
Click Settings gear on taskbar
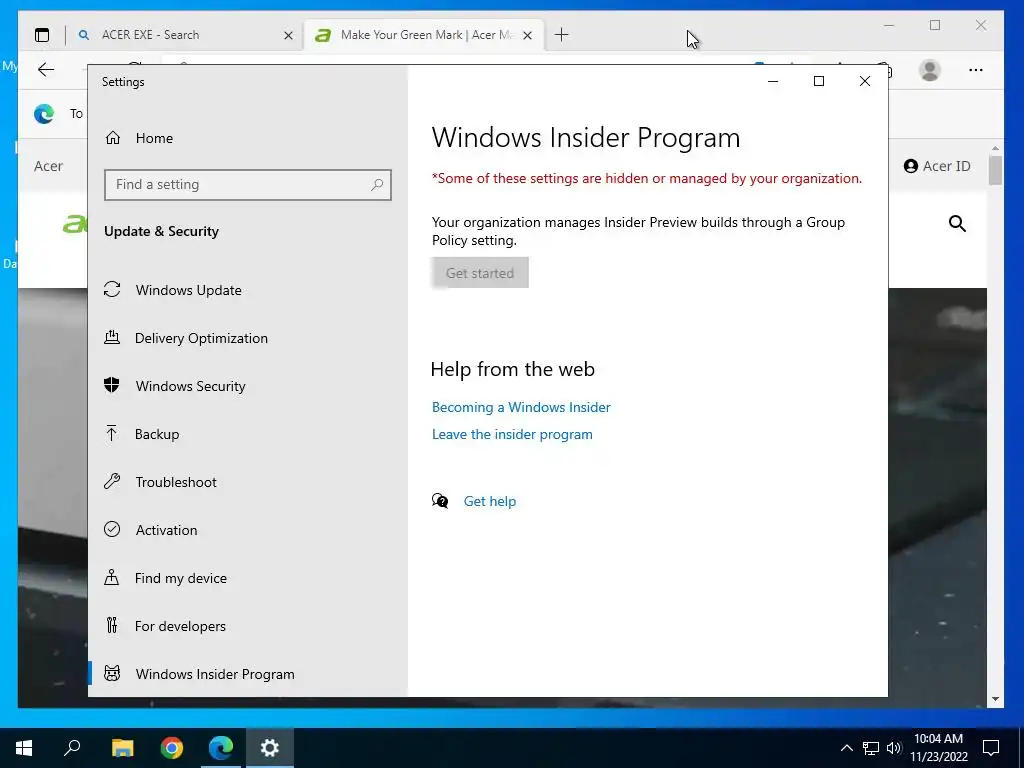pos(270,748)
